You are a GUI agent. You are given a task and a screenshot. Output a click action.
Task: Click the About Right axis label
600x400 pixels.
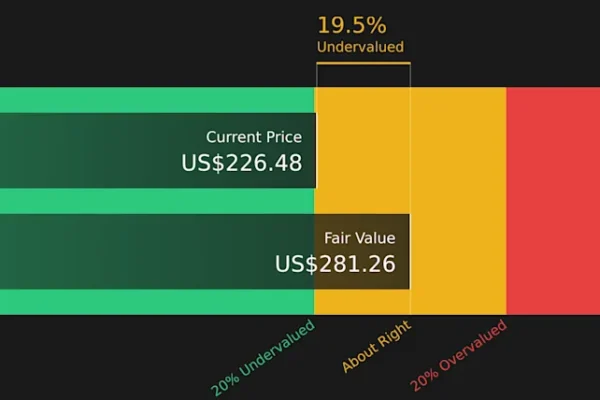[377, 346]
